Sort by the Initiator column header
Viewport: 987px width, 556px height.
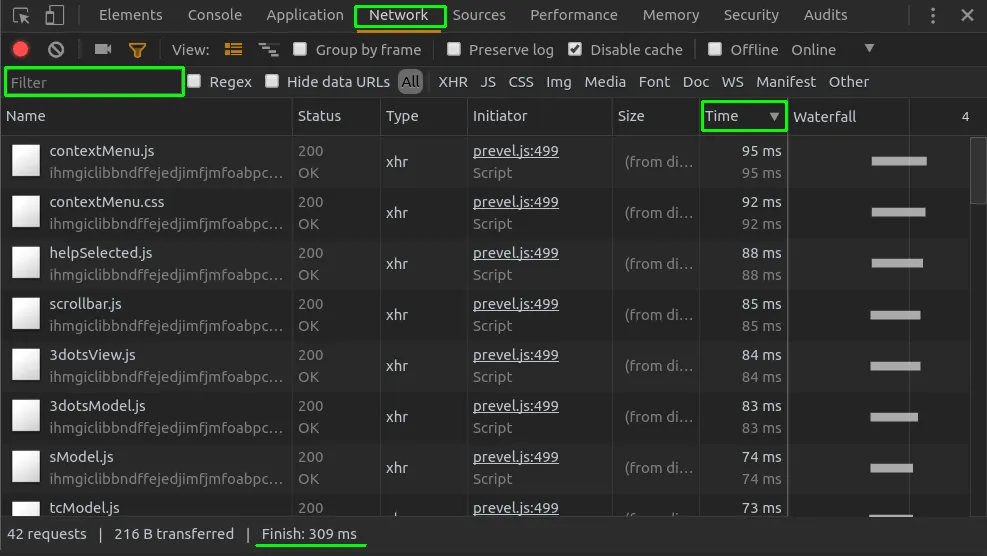[x=539, y=116]
